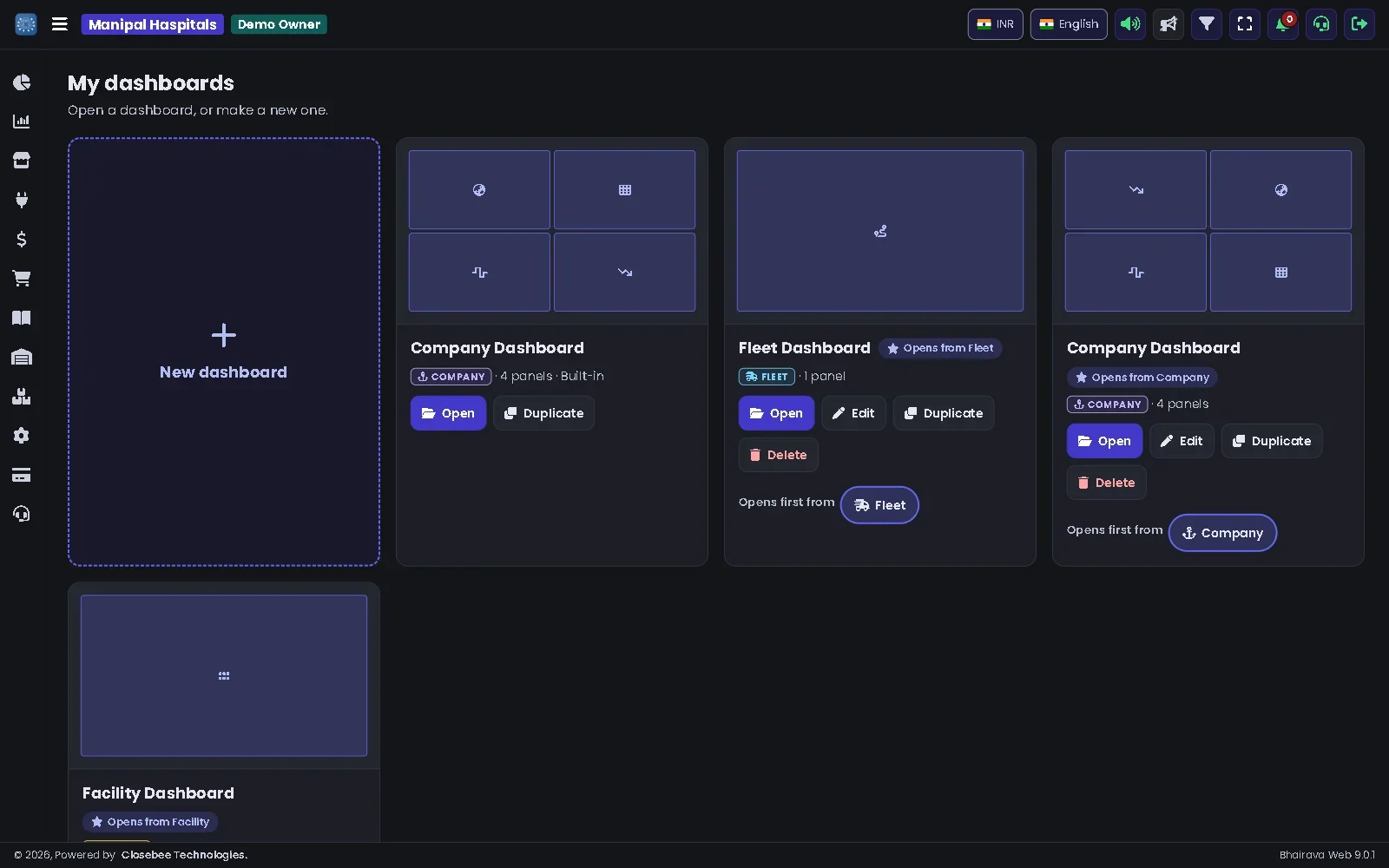Delete the custom Company Dashboard

pyautogui.click(x=1106, y=483)
